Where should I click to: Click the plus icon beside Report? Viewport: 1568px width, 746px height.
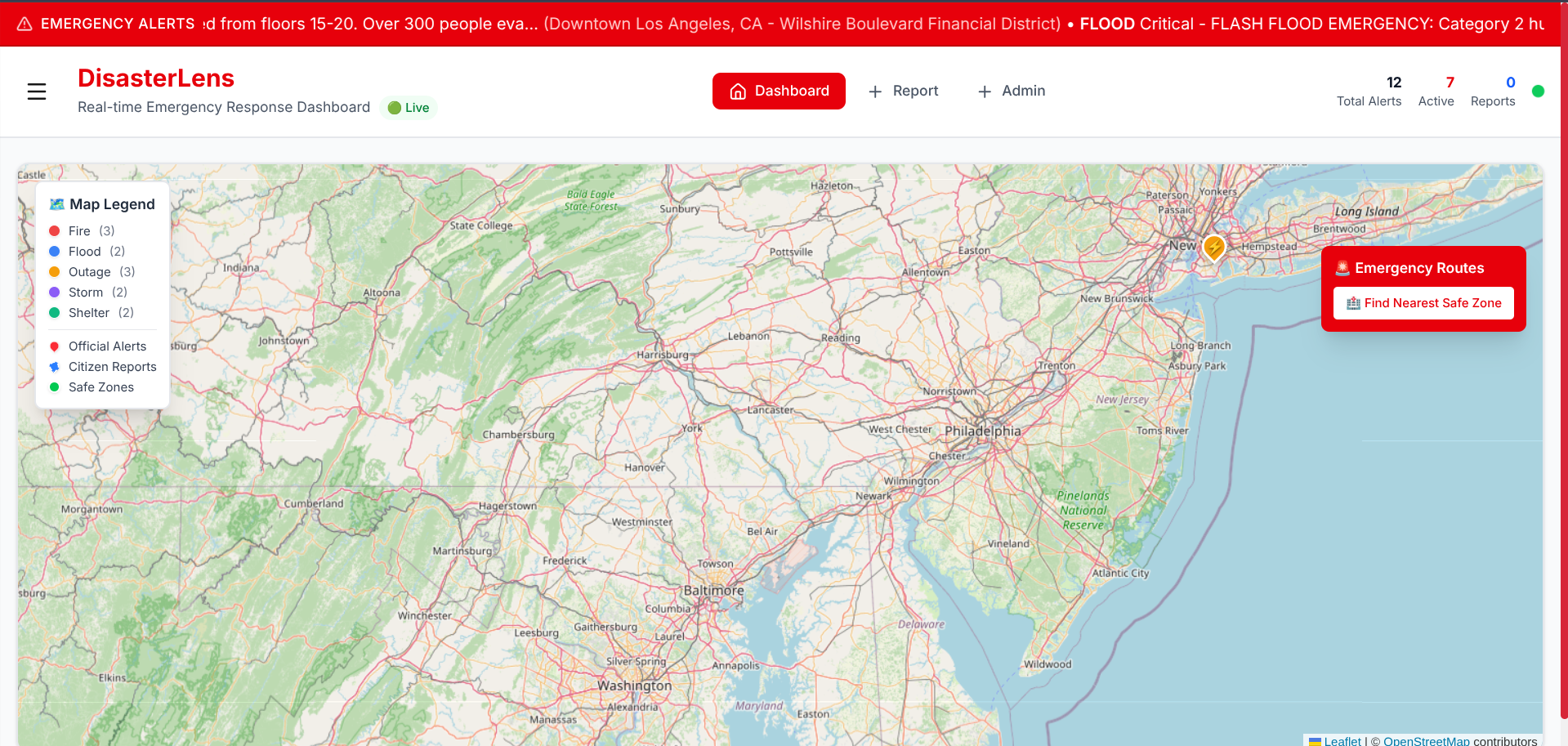click(x=875, y=92)
